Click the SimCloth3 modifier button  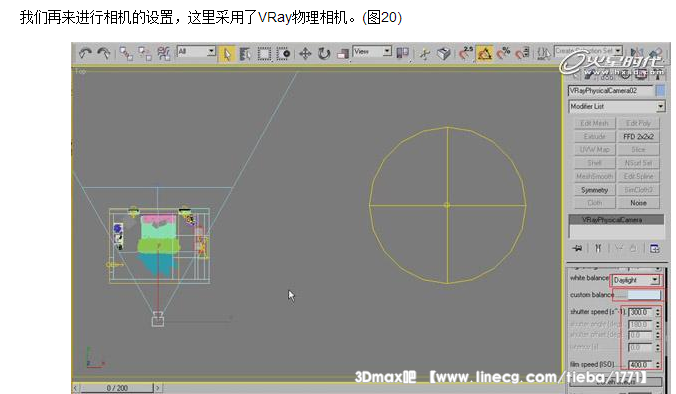[638, 190]
